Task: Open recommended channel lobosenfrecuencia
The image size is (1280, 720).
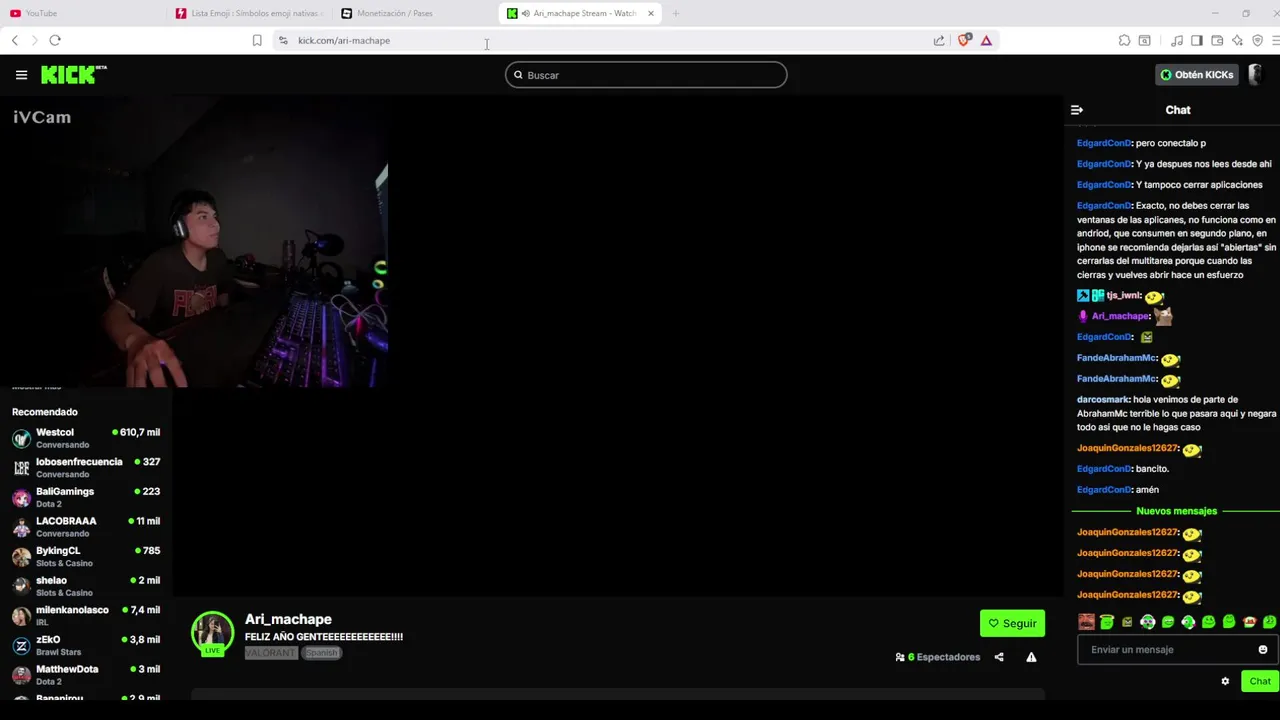Action: click(86, 467)
